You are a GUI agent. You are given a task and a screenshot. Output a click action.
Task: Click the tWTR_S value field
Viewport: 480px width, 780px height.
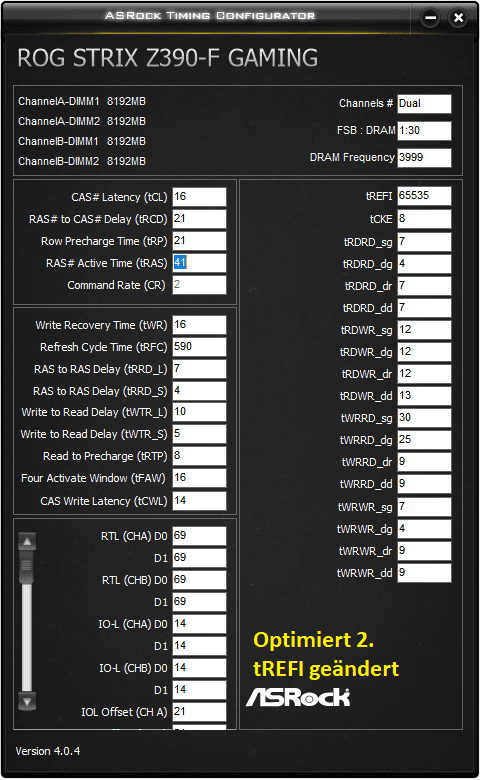tap(199, 434)
